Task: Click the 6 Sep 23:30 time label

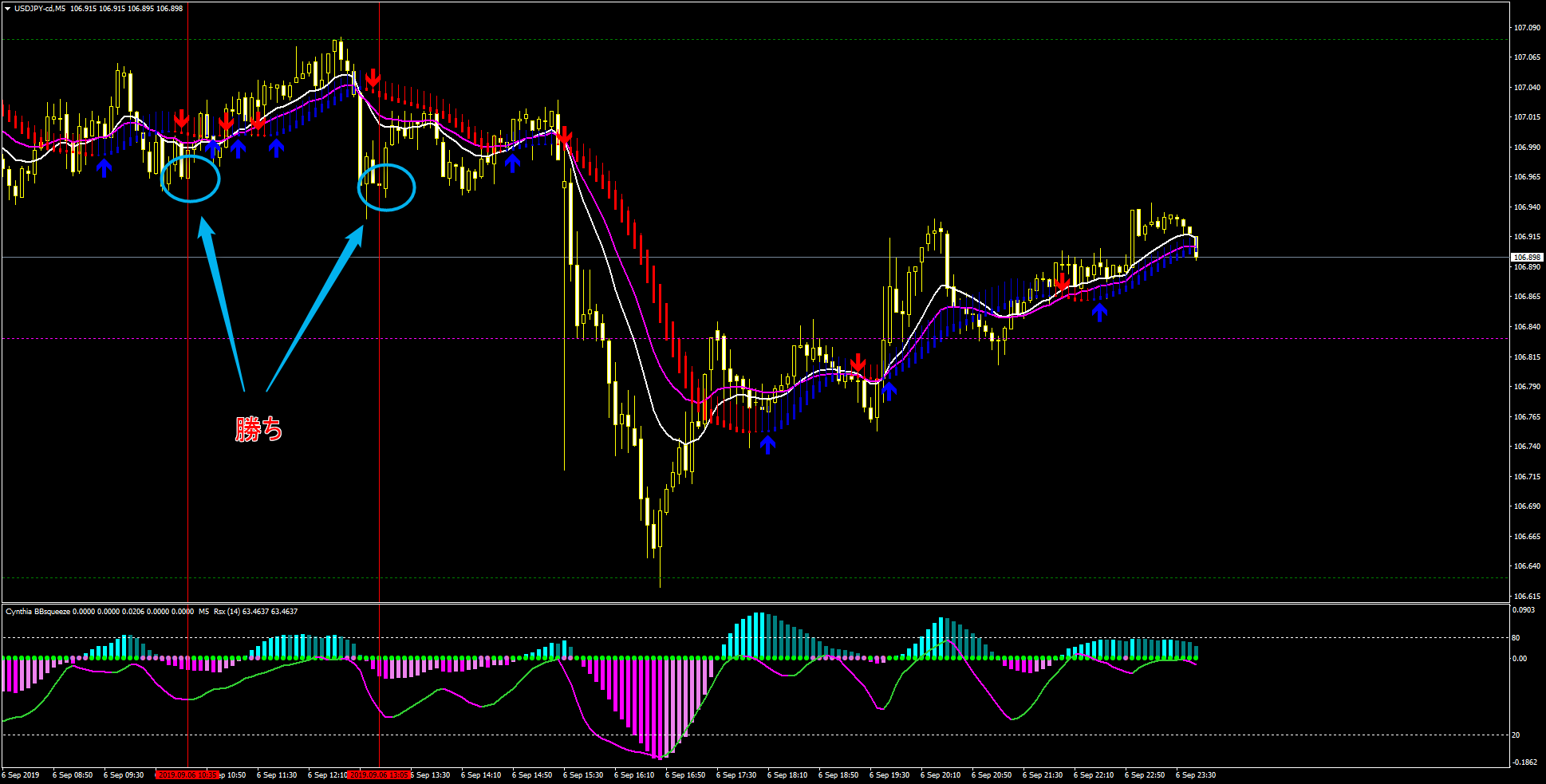Action: (x=1196, y=775)
